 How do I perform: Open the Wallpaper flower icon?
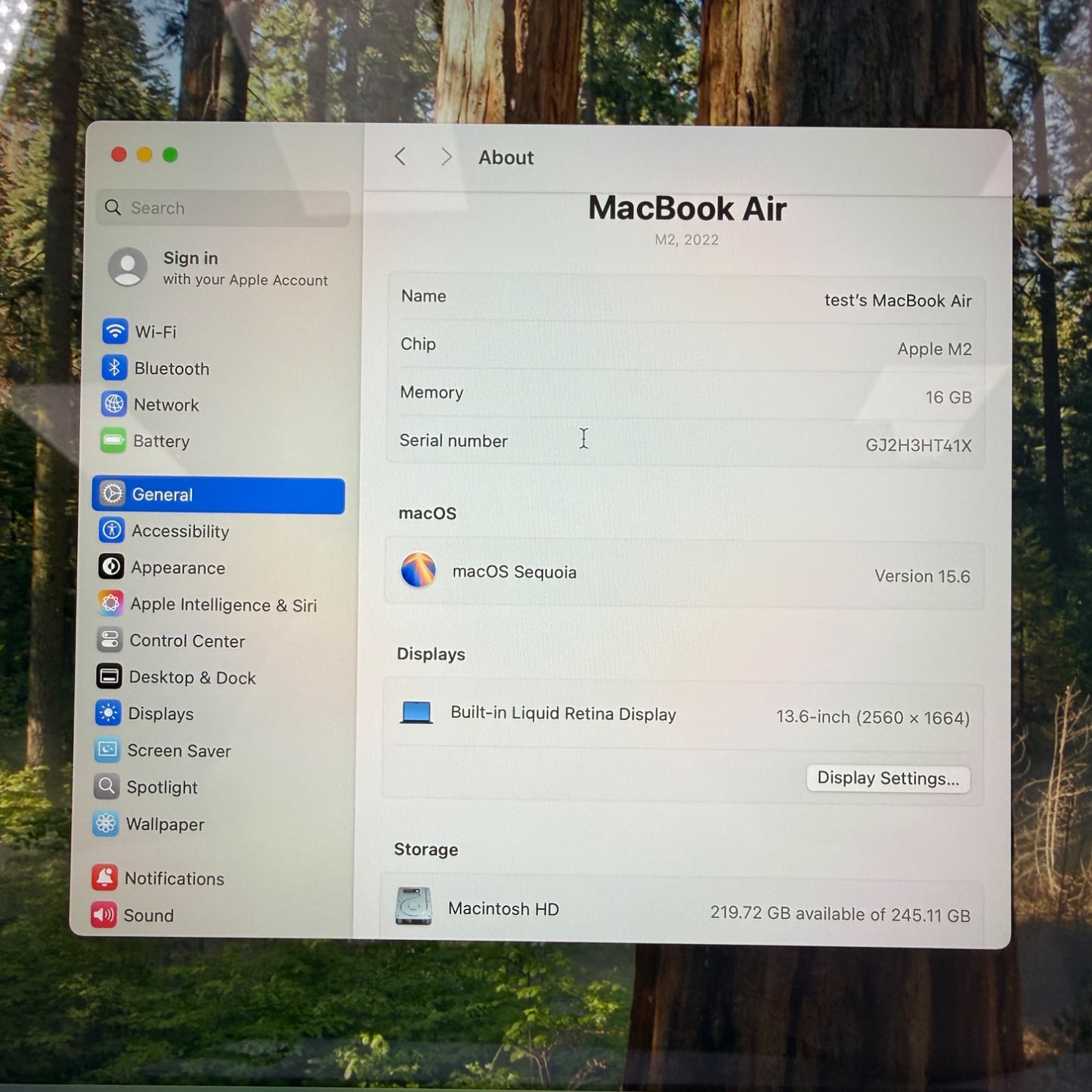click(106, 823)
